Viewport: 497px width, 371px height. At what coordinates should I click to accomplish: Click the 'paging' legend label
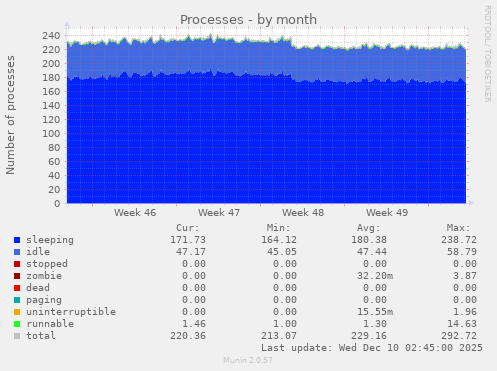pos(44,300)
